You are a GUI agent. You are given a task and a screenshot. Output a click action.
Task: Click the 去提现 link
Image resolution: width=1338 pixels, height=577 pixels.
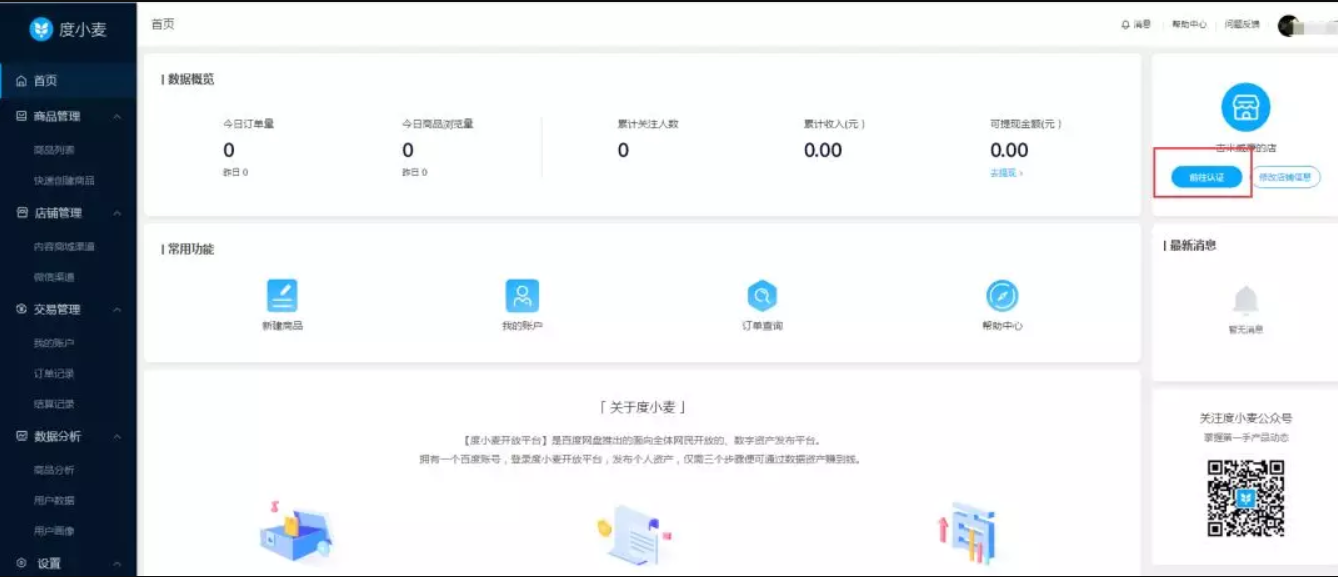[x=1006, y=173]
